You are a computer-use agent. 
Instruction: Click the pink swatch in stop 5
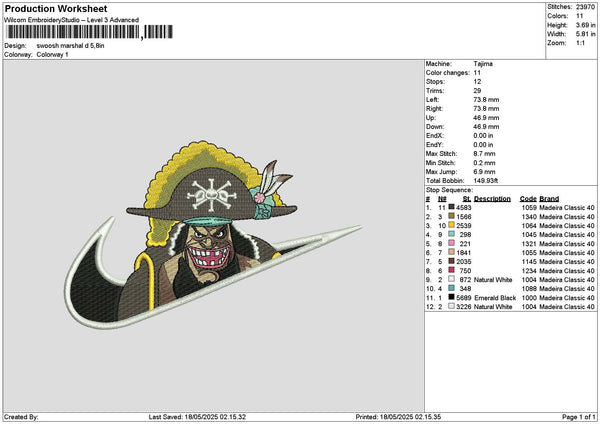[x=452, y=243]
